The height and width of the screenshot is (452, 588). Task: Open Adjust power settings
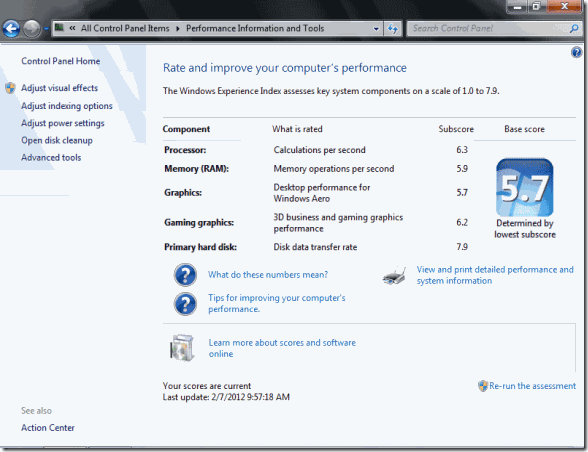tap(63, 123)
